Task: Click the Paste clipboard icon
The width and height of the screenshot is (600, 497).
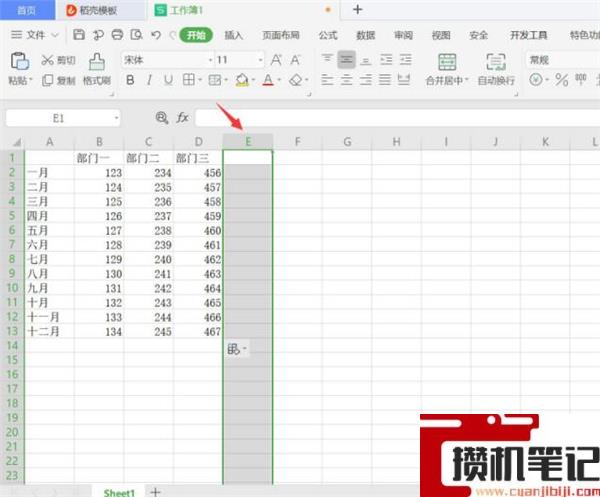Action: click(x=20, y=61)
